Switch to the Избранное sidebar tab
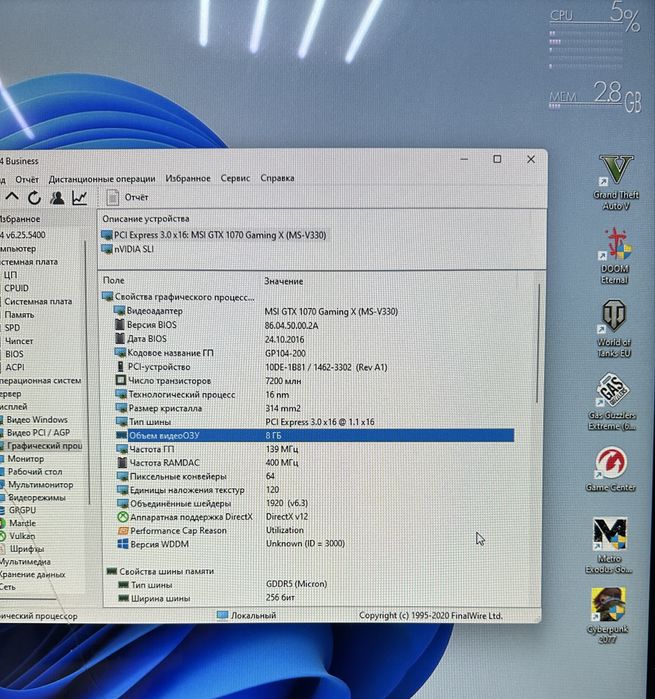The image size is (655, 699). (x=20, y=219)
